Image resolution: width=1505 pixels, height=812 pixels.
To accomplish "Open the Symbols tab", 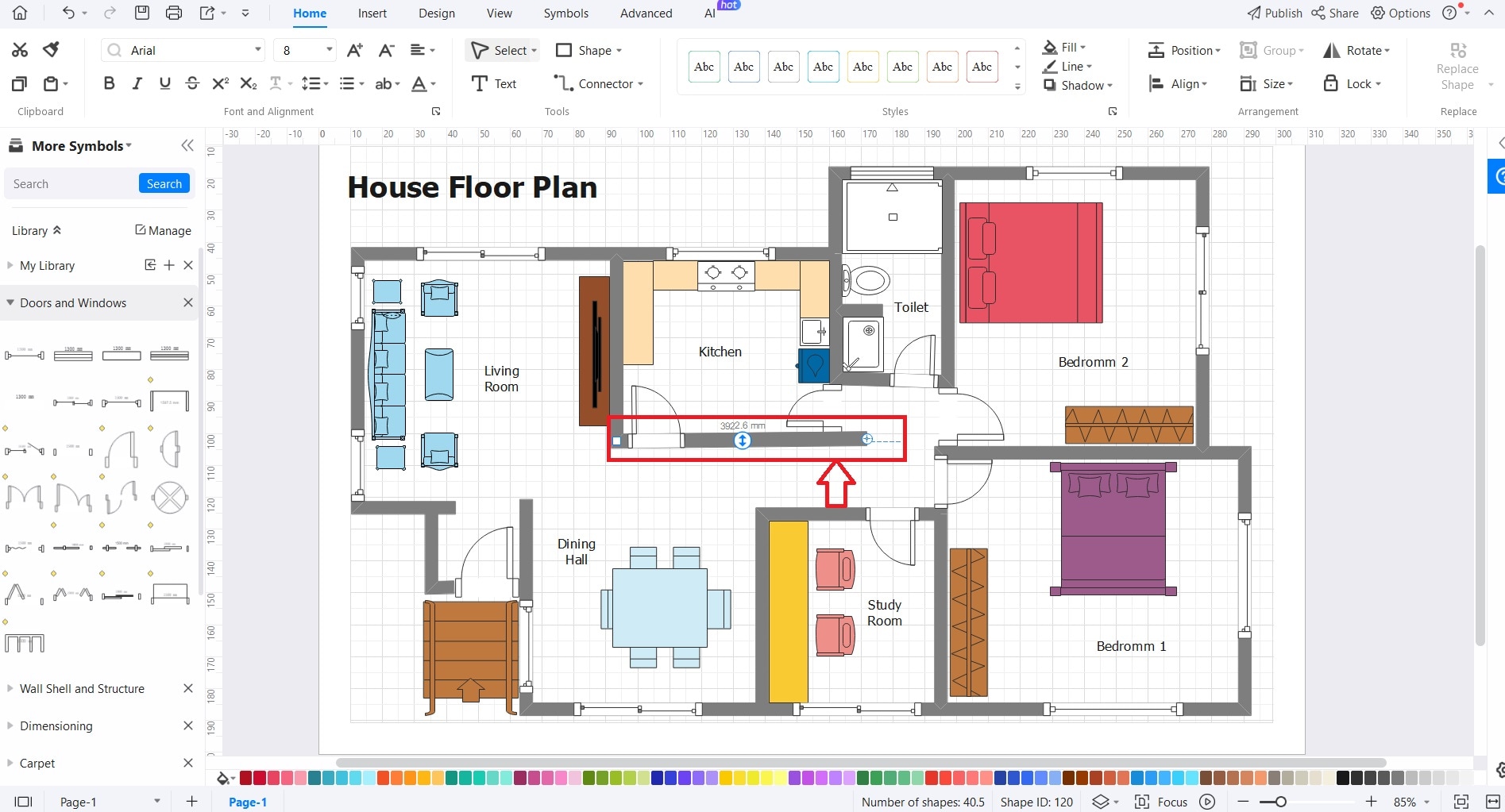I will tap(566, 13).
